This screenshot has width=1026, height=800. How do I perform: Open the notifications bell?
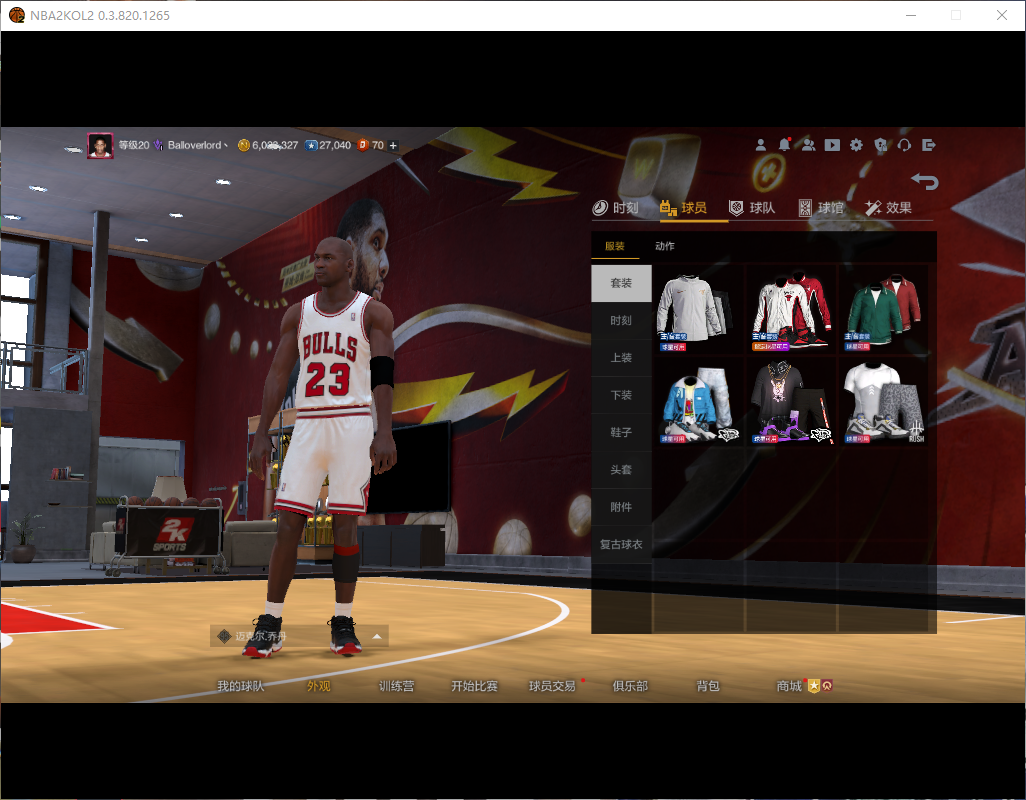(x=784, y=145)
